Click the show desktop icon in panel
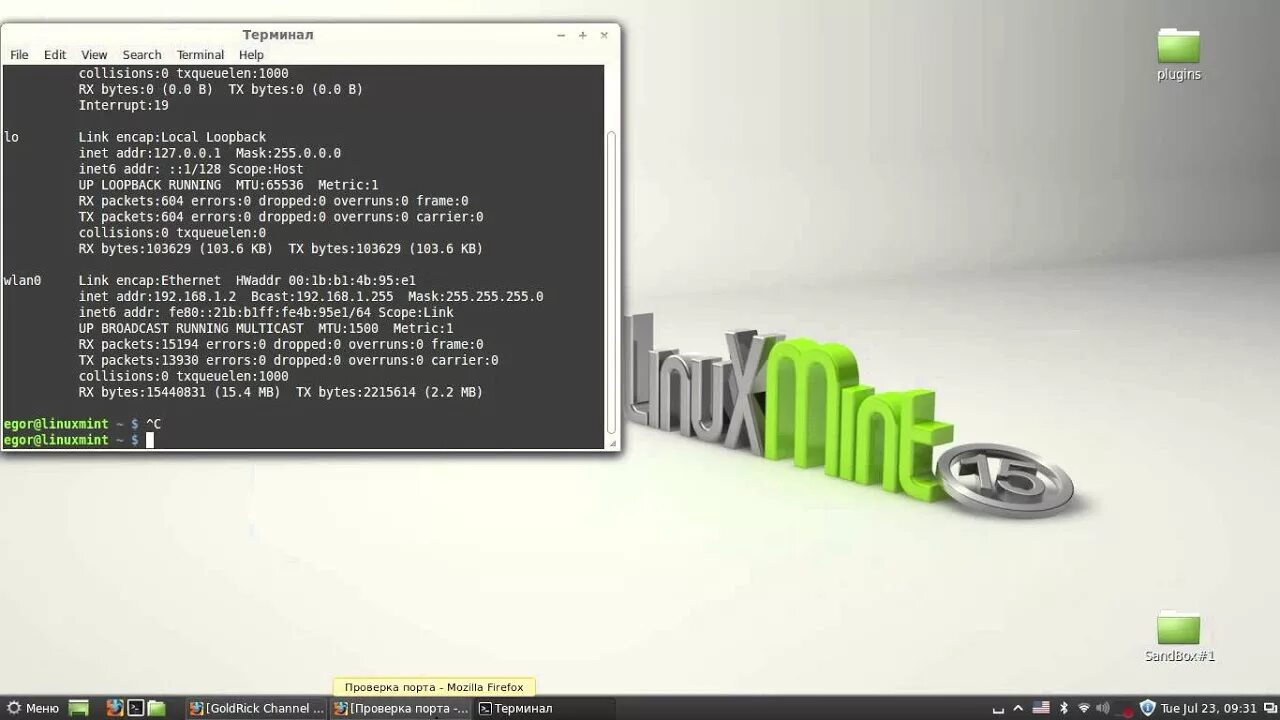This screenshot has height=720, width=1280. pyautogui.click(x=78, y=708)
